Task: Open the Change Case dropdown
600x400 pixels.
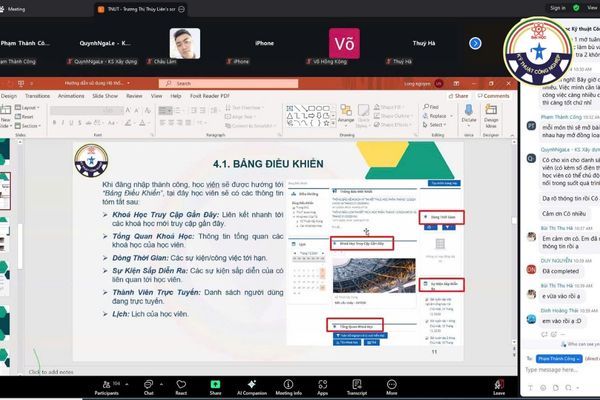Action: point(112,123)
